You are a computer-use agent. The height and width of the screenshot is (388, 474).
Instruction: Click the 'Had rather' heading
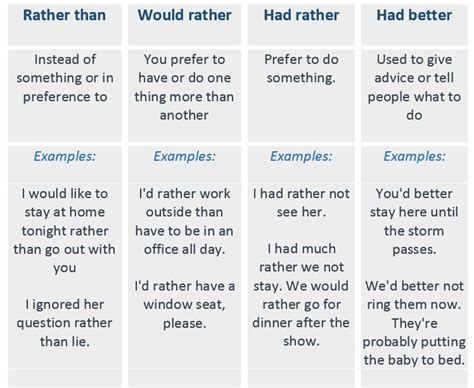301,15
